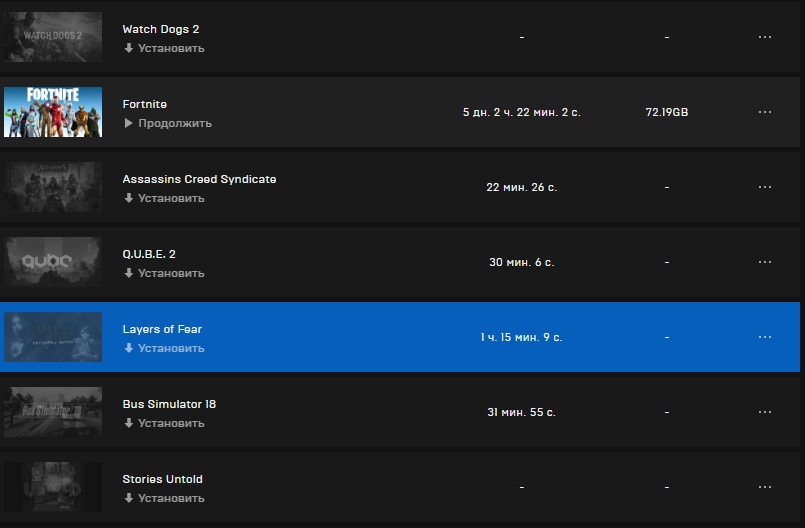Open three-dot menu for Assassins Creed Syndicate
Image resolution: width=805 pixels, height=528 pixels.
764,187
